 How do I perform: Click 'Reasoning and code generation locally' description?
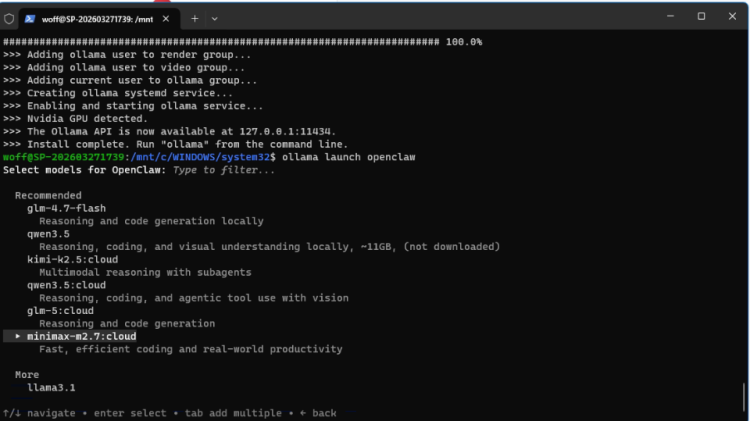[151, 221]
